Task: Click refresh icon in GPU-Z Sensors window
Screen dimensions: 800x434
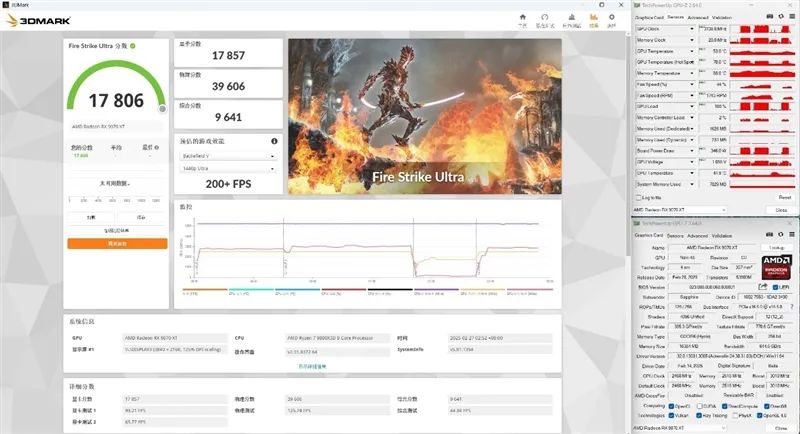Action: (x=781, y=17)
